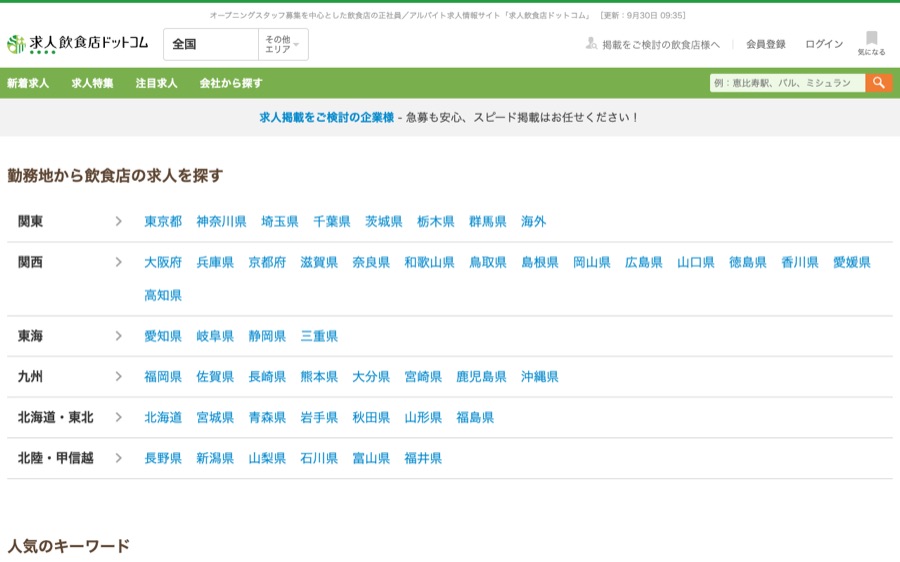The image size is (900, 562).
Task: Select 愛知県 prefecture link
Action: coord(163,336)
